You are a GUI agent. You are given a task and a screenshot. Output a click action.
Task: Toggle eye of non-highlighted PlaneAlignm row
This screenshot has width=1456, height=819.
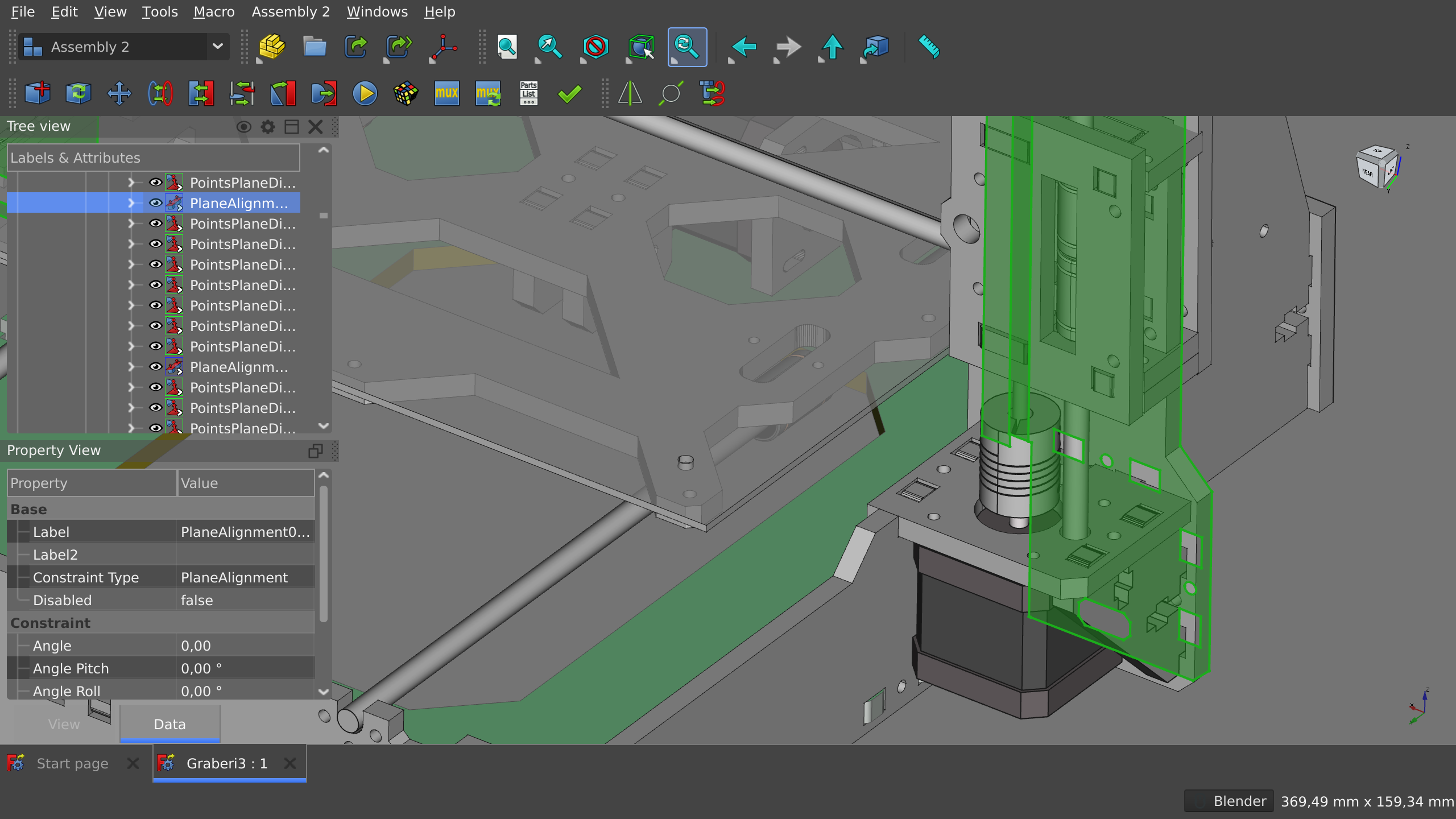pyautogui.click(x=155, y=367)
